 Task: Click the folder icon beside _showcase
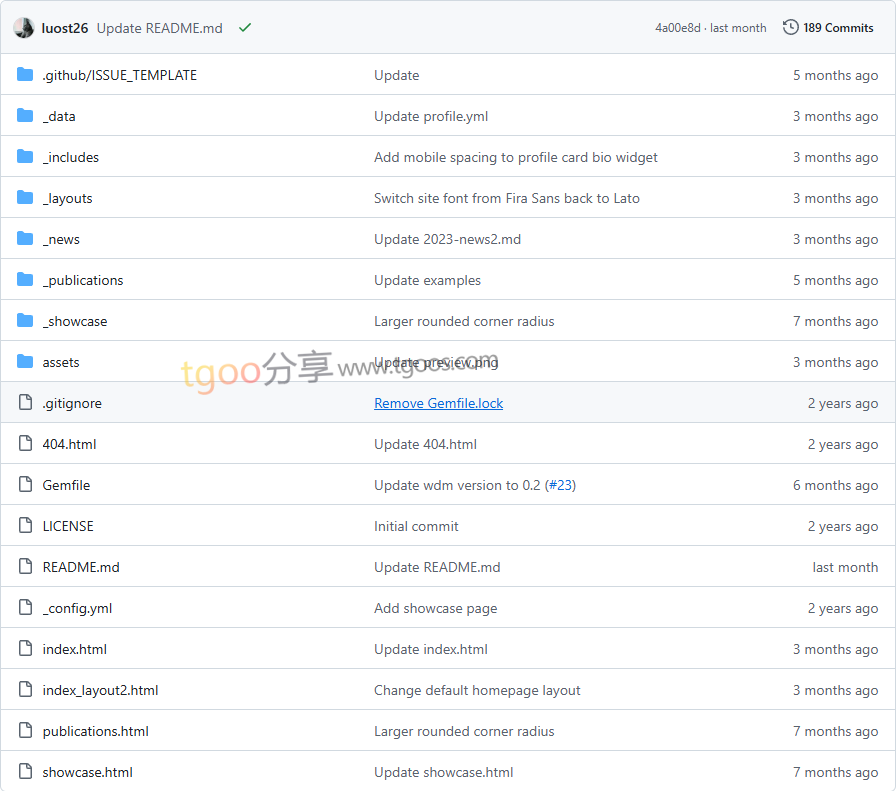(x=25, y=321)
